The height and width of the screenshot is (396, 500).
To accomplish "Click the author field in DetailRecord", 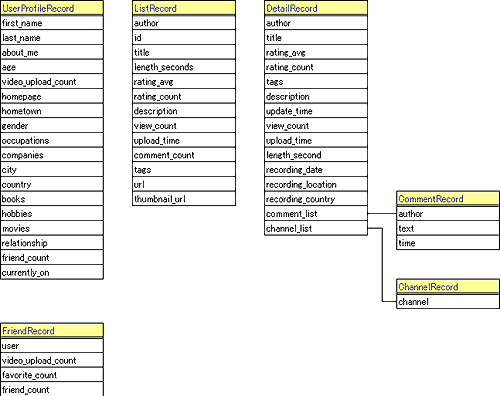I will [x=316, y=23].
